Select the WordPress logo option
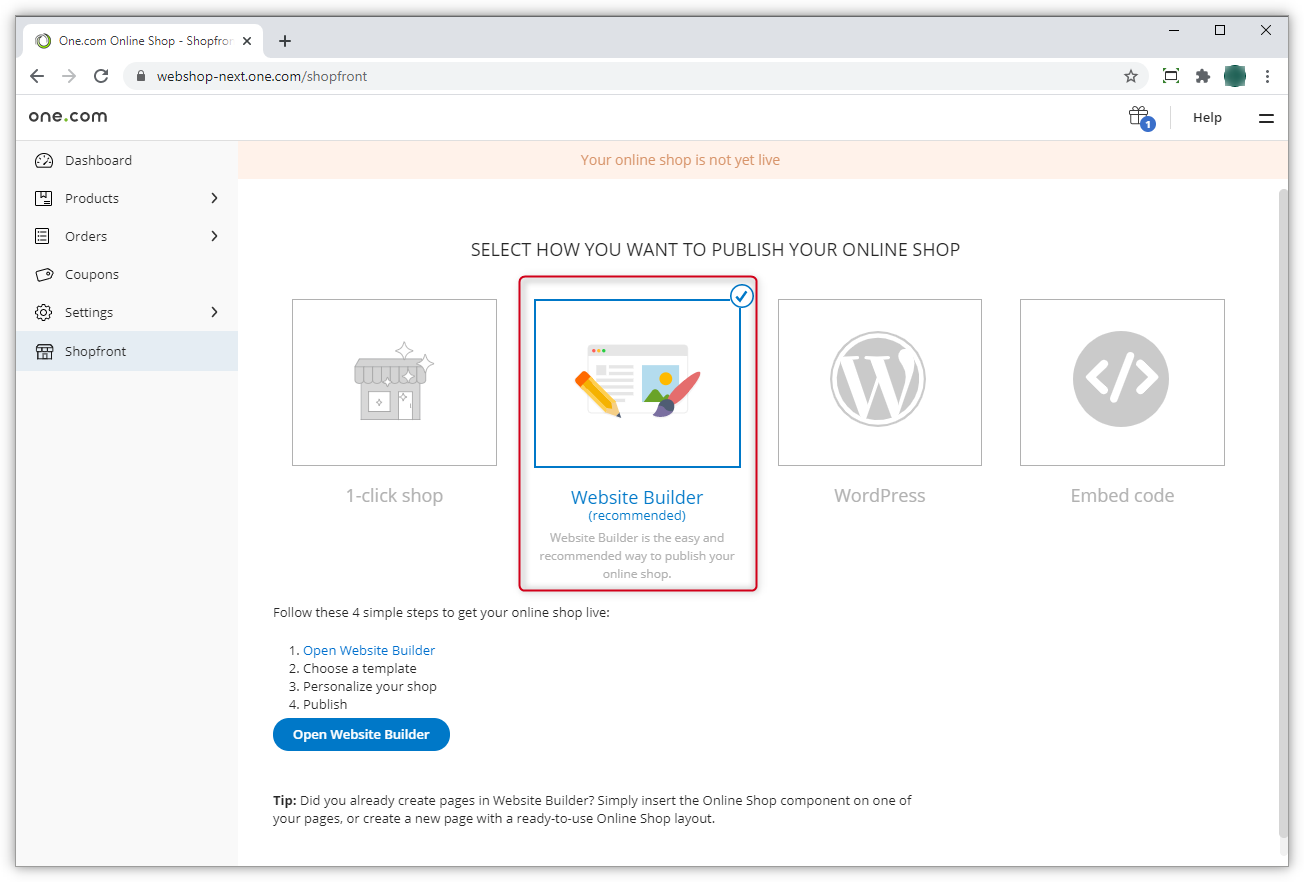The image size is (1304, 882). 880,382
